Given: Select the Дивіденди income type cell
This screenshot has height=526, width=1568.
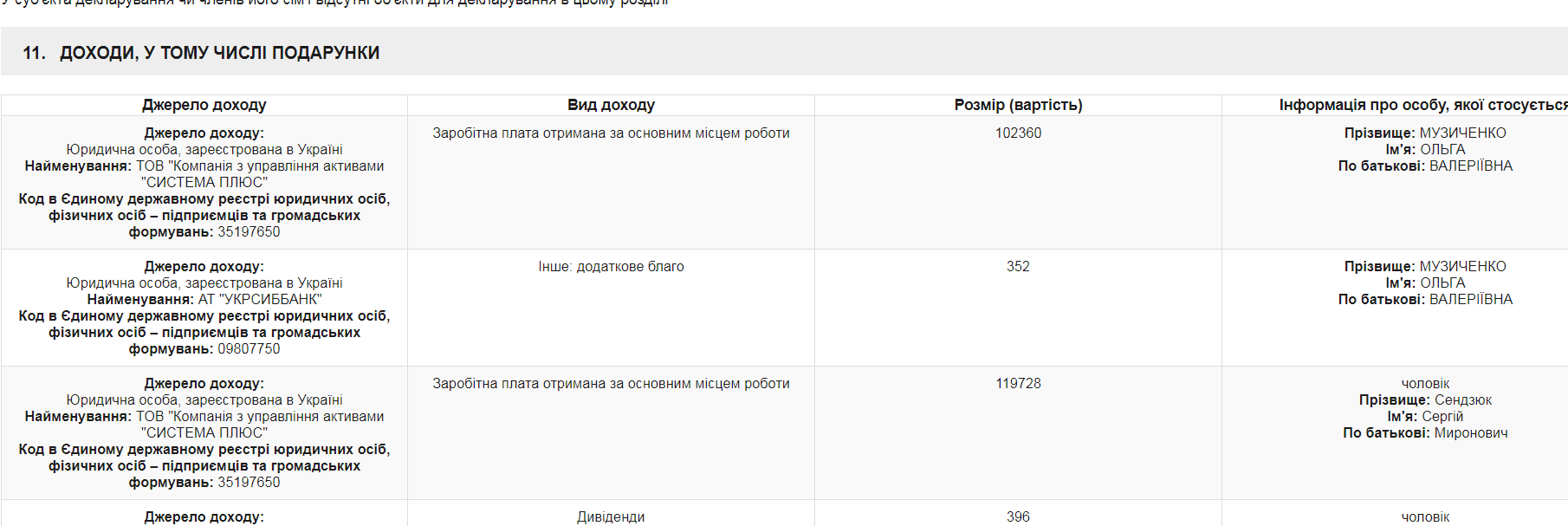Looking at the screenshot, I should click(611, 516).
